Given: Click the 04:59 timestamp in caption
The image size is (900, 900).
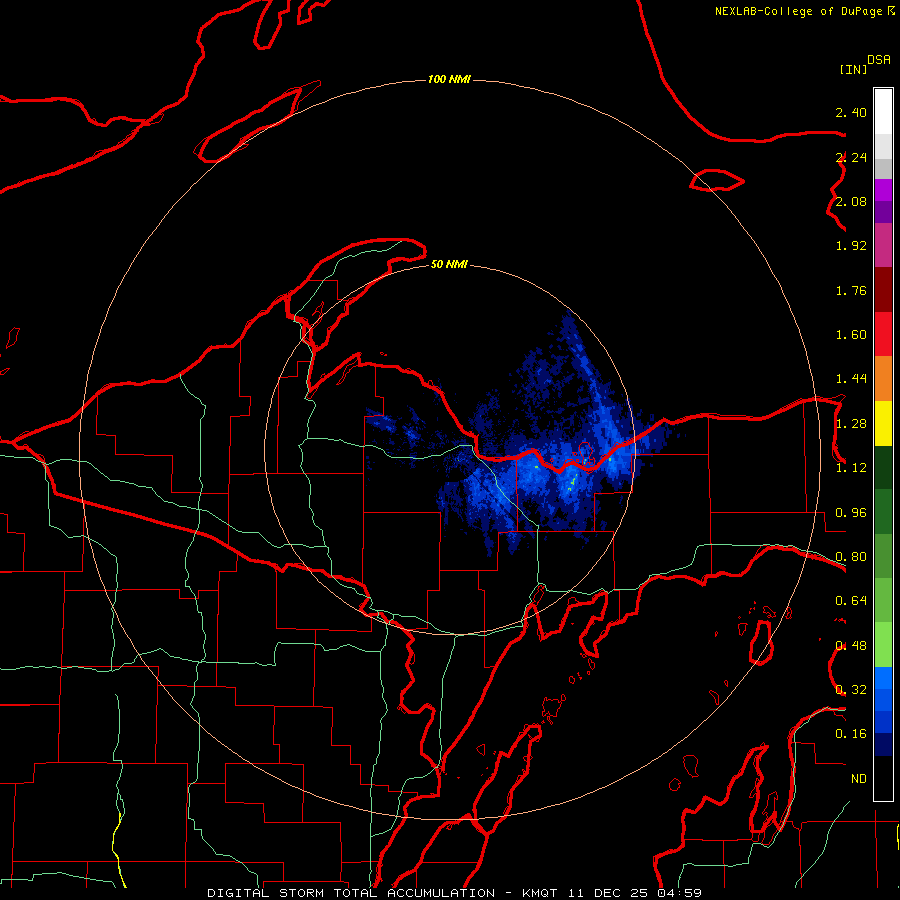Looking at the screenshot, I should point(681,893).
